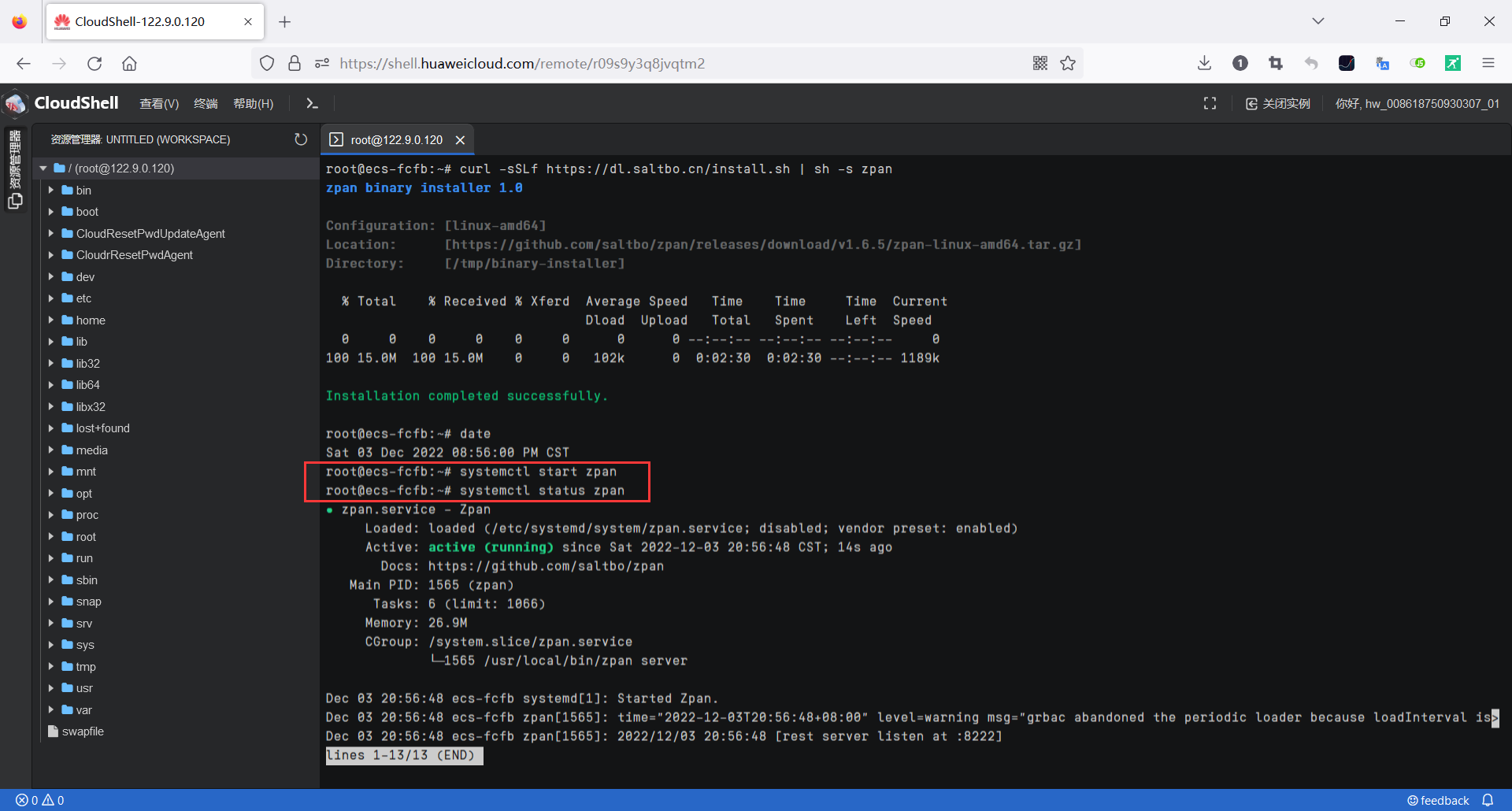
Task: Refresh the resource explorer tree
Action: 301,139
